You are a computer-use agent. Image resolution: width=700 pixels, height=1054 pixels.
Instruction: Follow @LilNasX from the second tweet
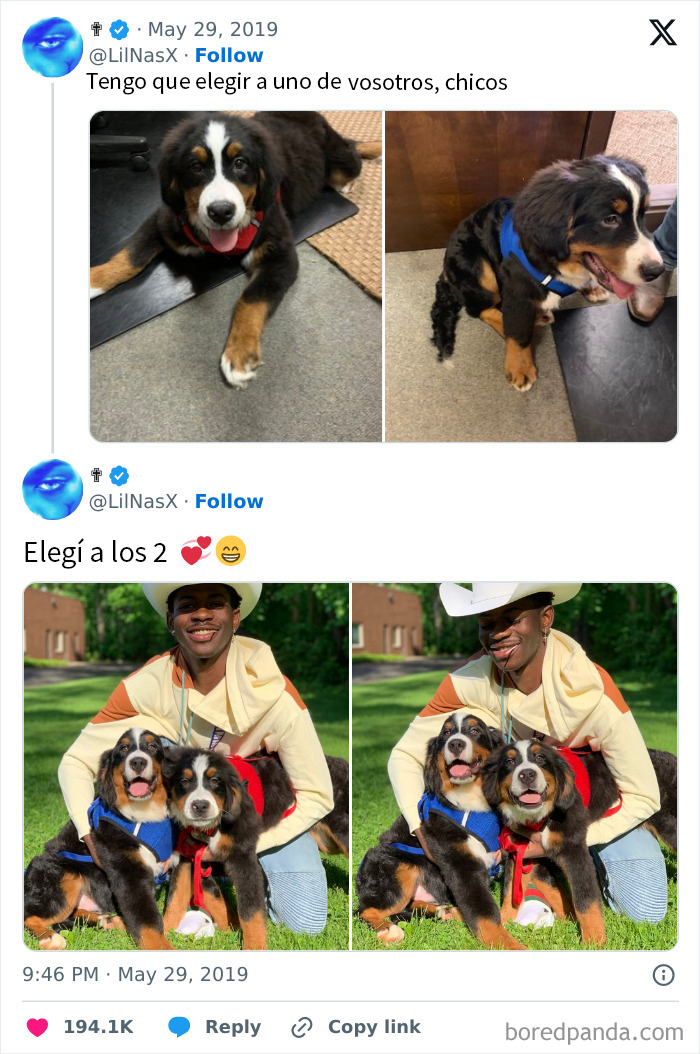(229, 501)
